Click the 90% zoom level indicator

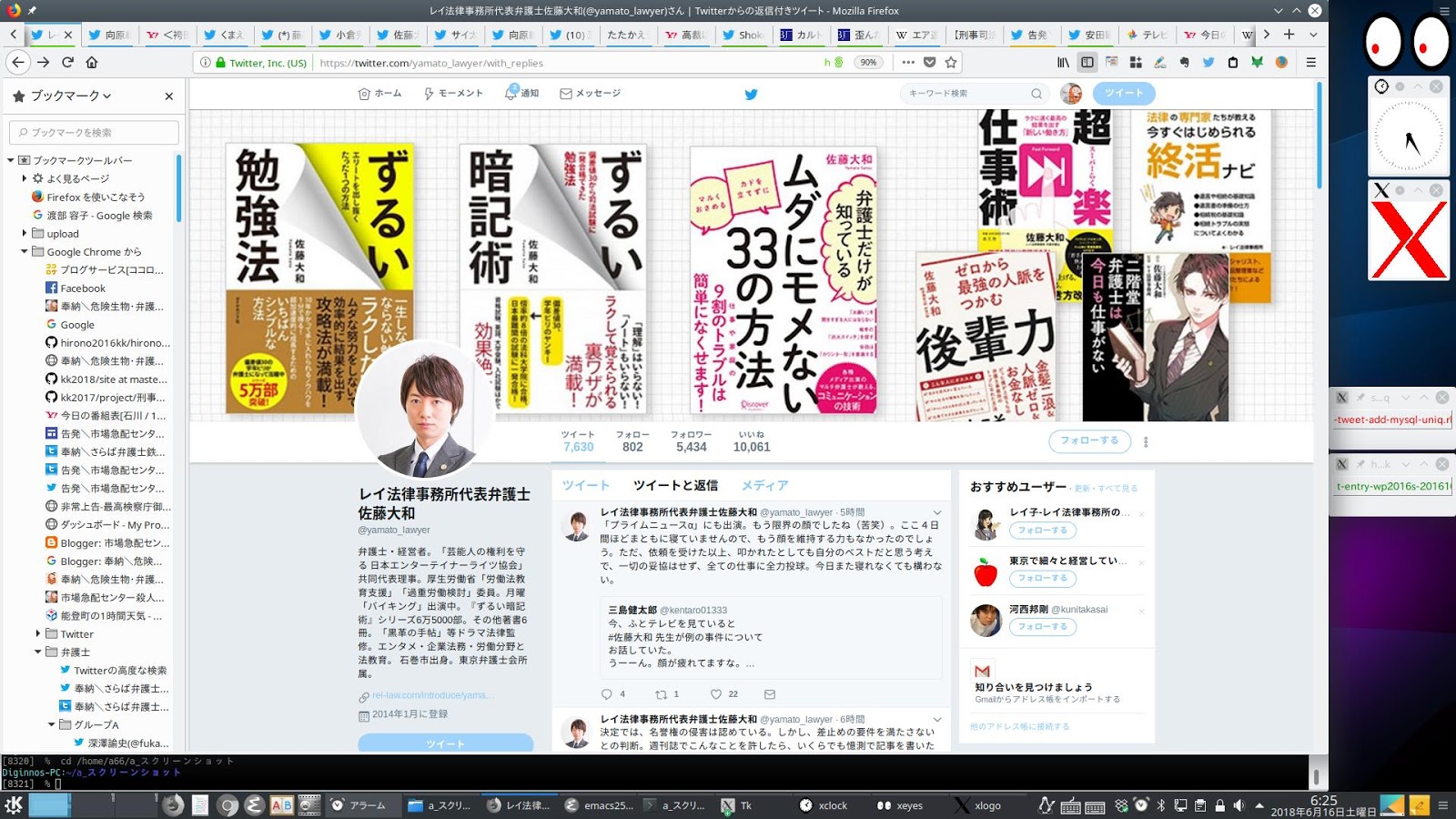tap(868, 63)
